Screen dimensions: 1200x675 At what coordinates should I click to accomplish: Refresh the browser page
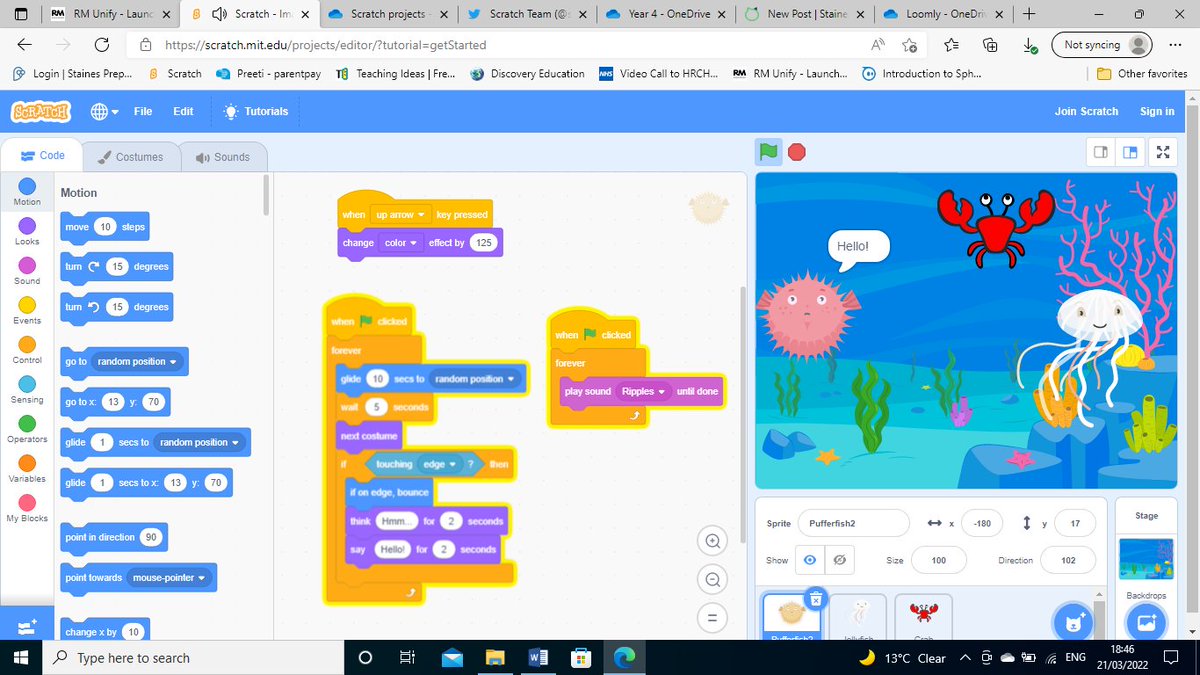click(x=101, y=44)
